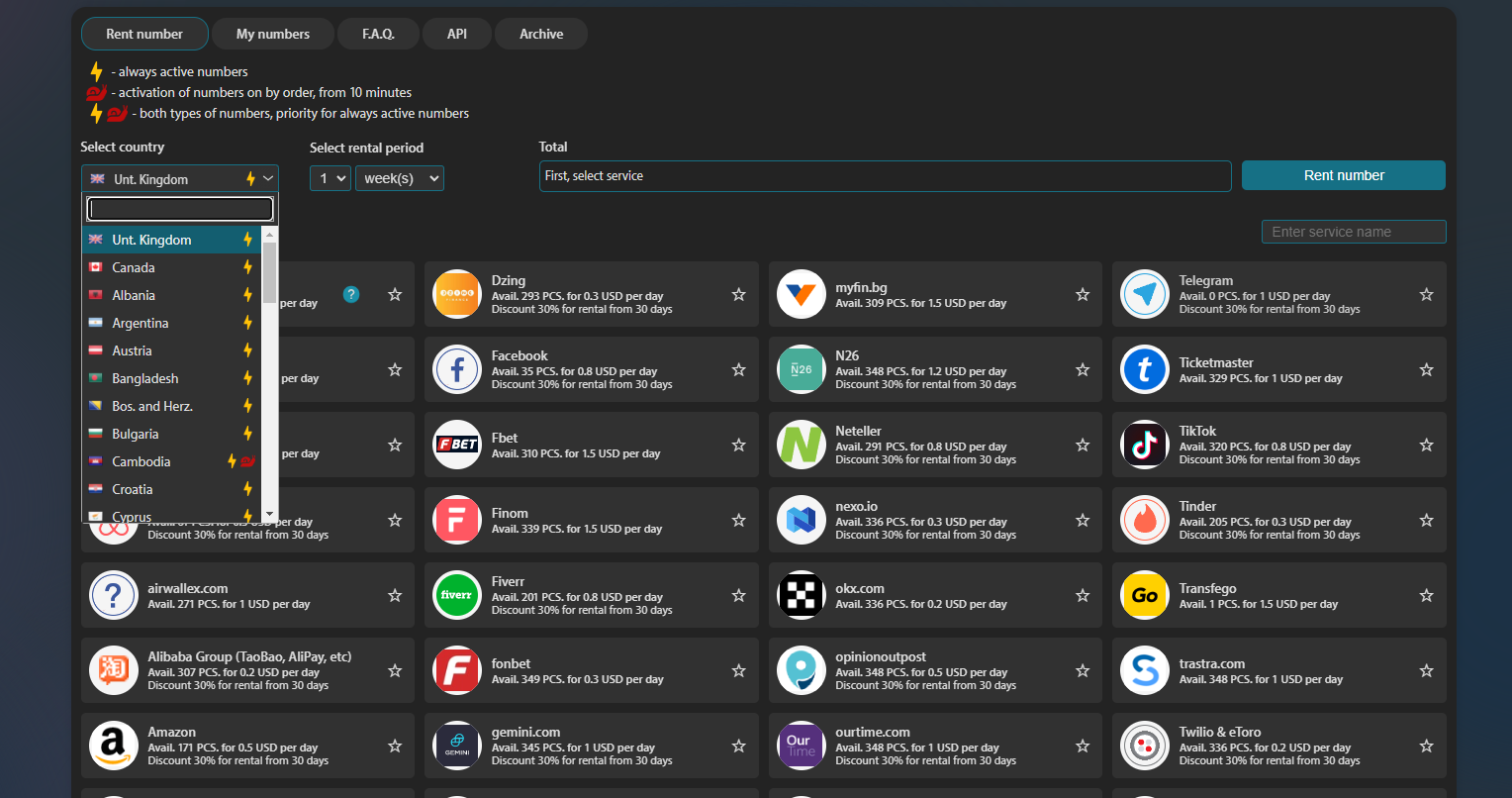Collapse the Select country dropdown

coord(180,178)
